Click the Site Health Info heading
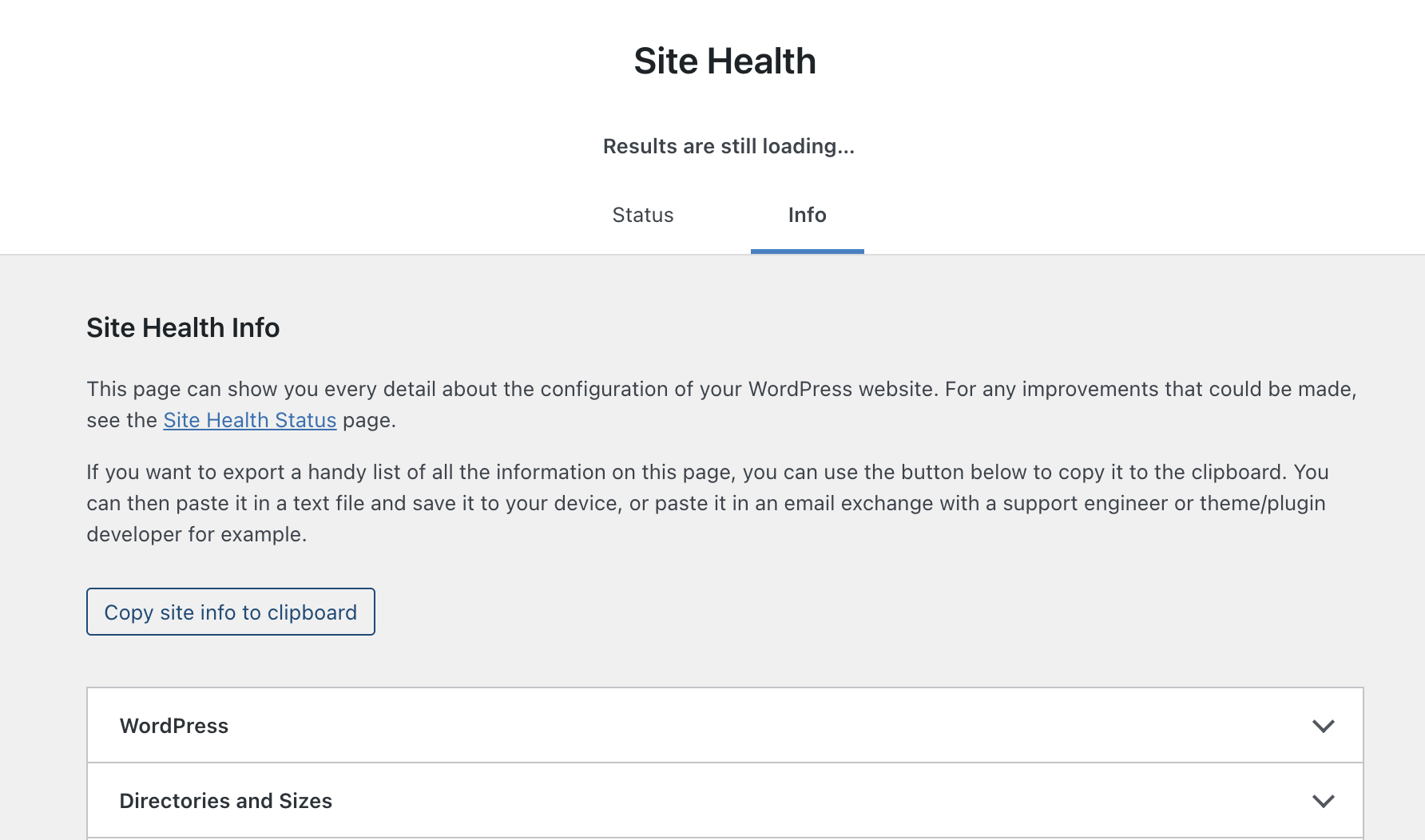The height and width of the screenshot is (840, 1425). point(183,327)
